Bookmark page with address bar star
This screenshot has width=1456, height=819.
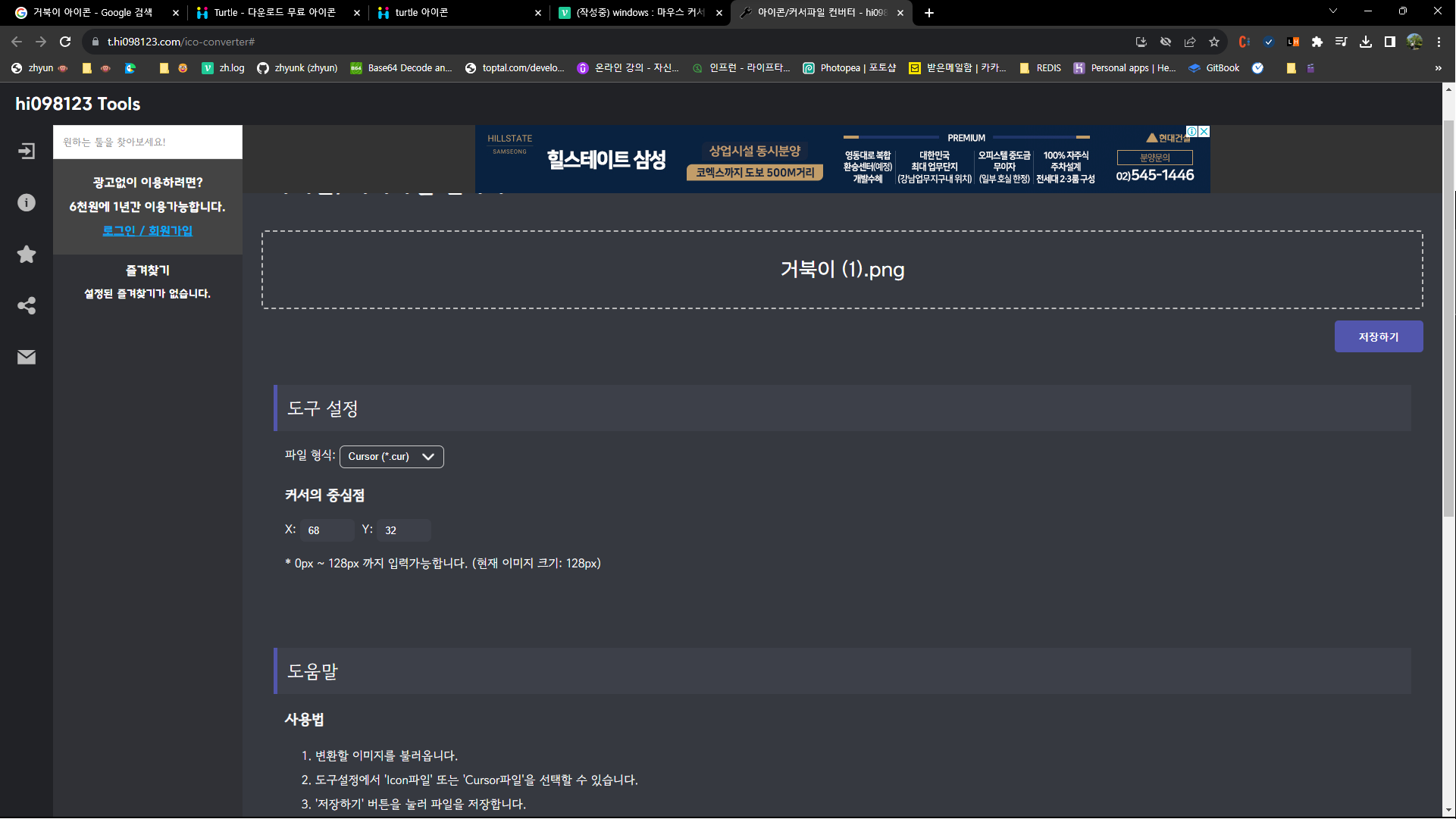1214,42
